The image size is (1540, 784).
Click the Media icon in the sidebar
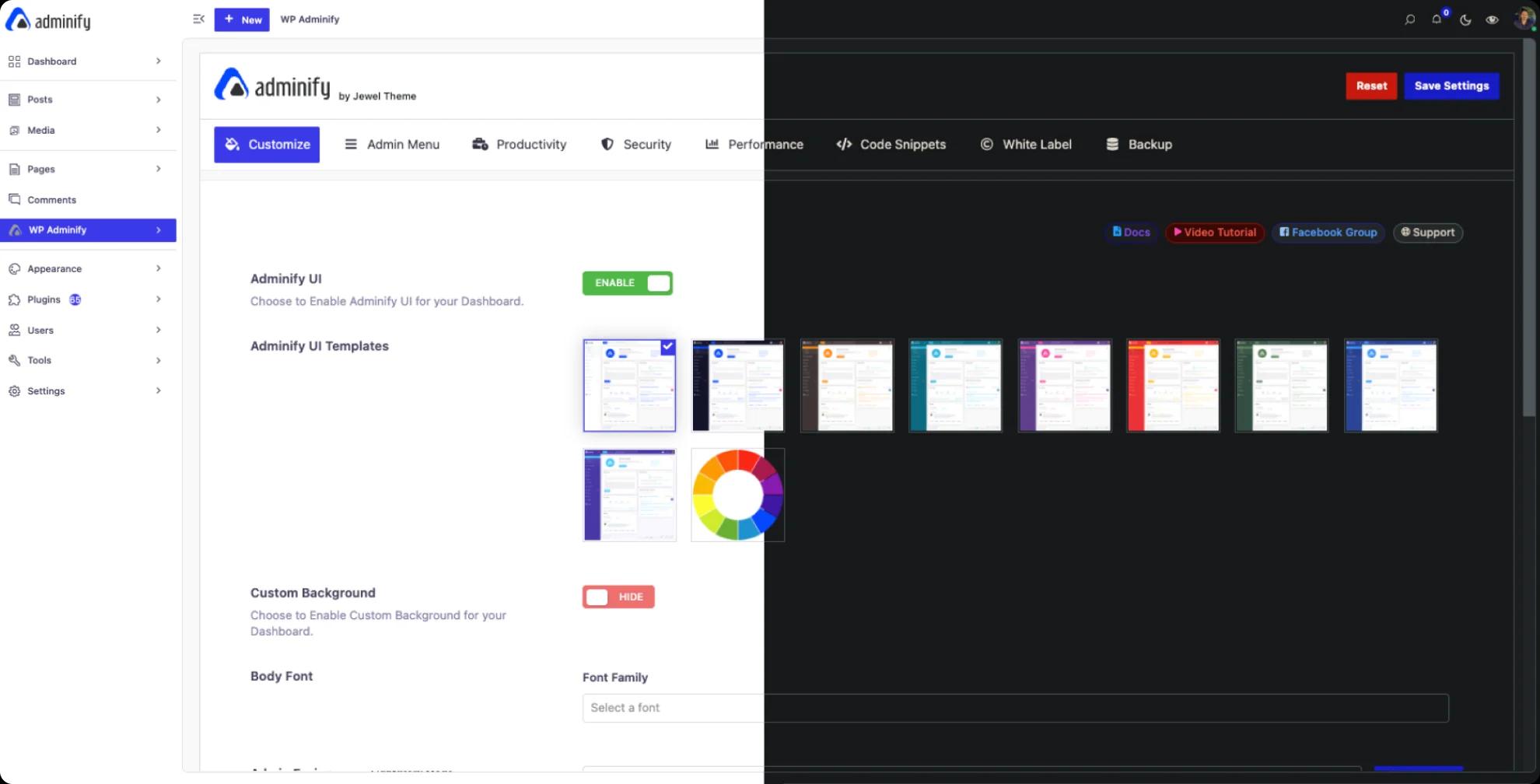click(x=14, y=131)
